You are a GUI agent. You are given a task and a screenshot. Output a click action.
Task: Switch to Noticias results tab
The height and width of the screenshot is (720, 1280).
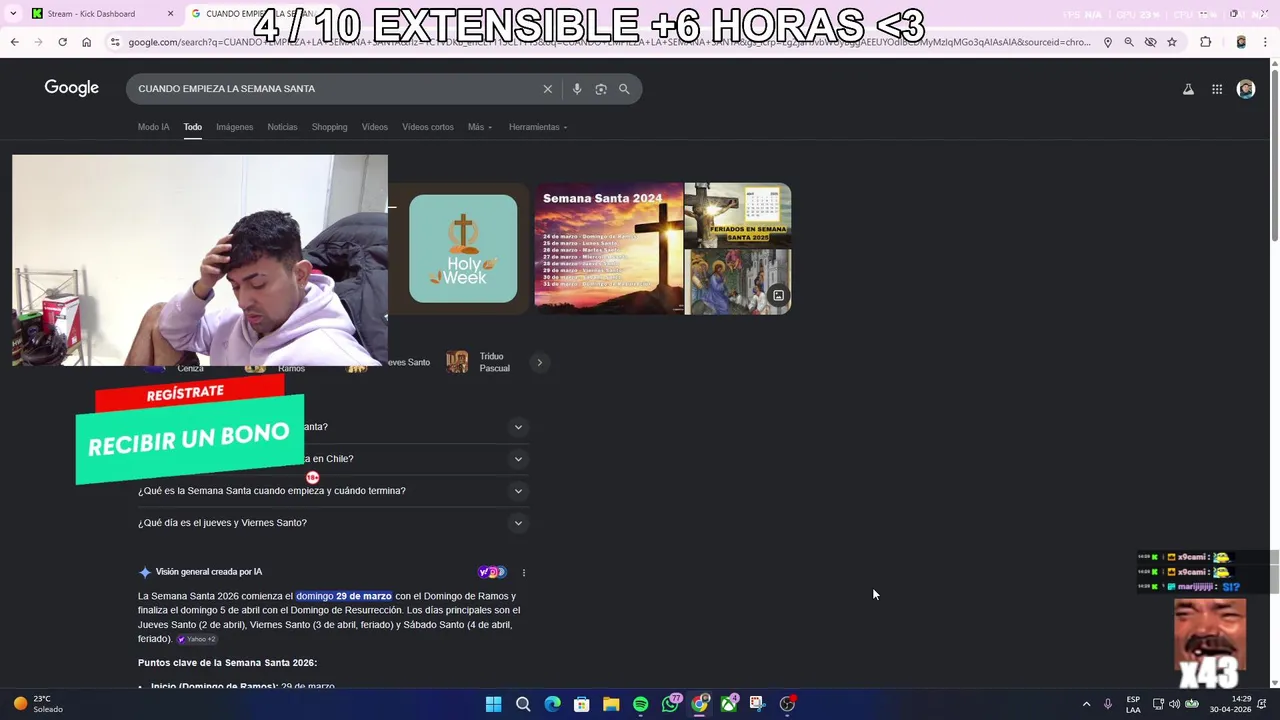point(282,127)
